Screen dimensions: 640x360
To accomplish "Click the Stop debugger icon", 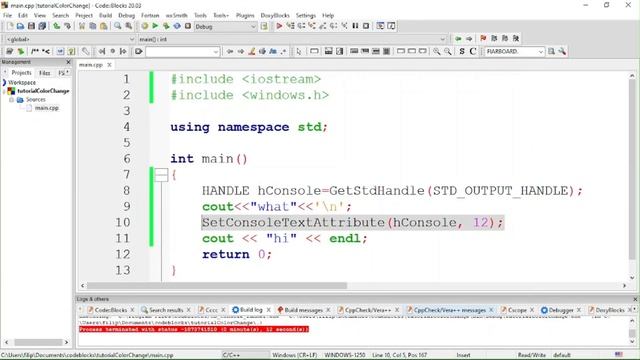I will 366,26.
